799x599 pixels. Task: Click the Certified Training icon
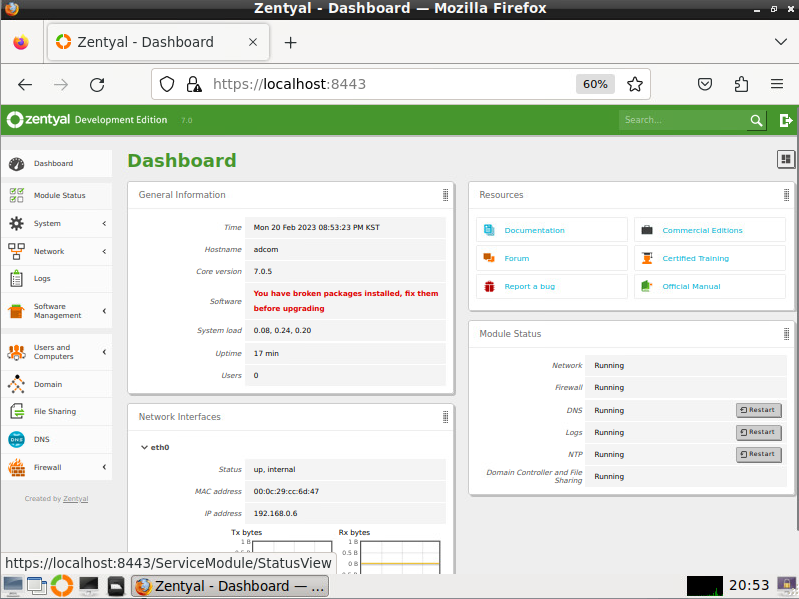[647, 258]
